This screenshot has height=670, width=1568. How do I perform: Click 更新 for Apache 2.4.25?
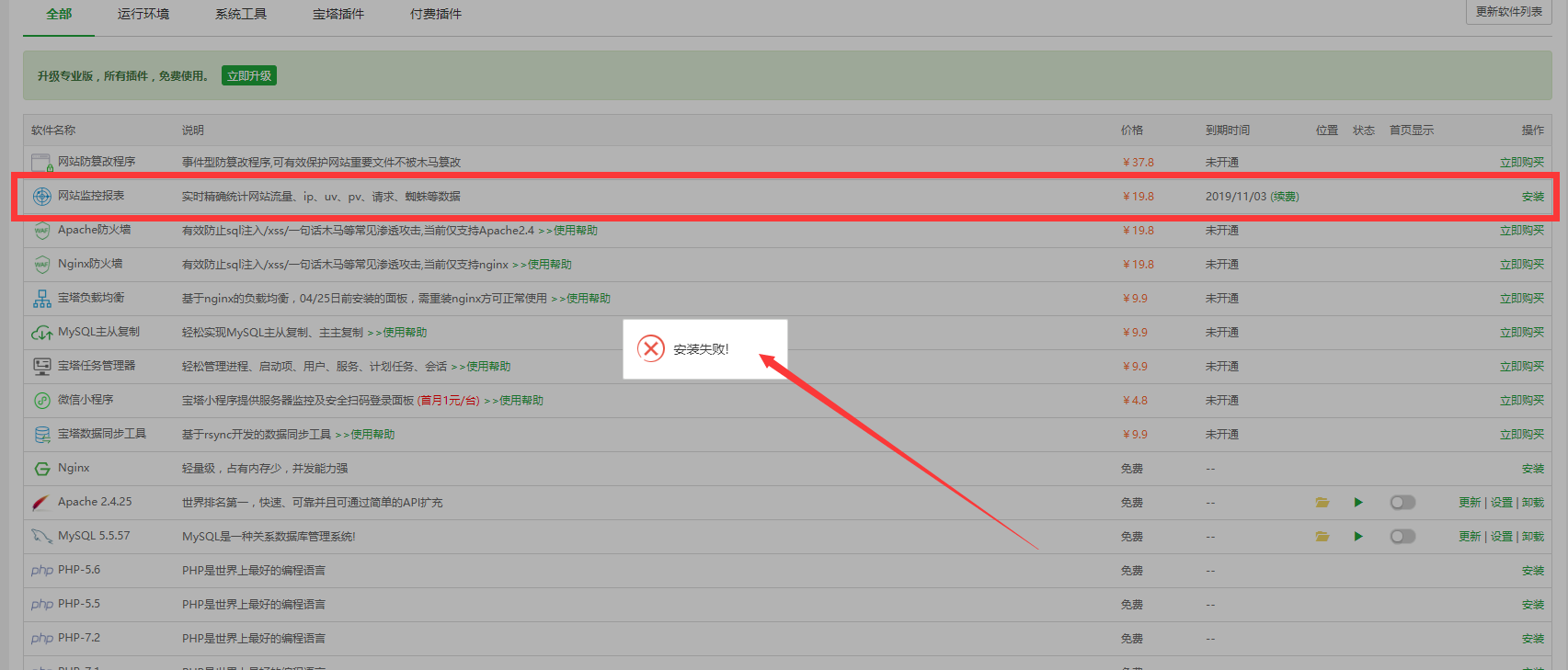pos(1470,503)
